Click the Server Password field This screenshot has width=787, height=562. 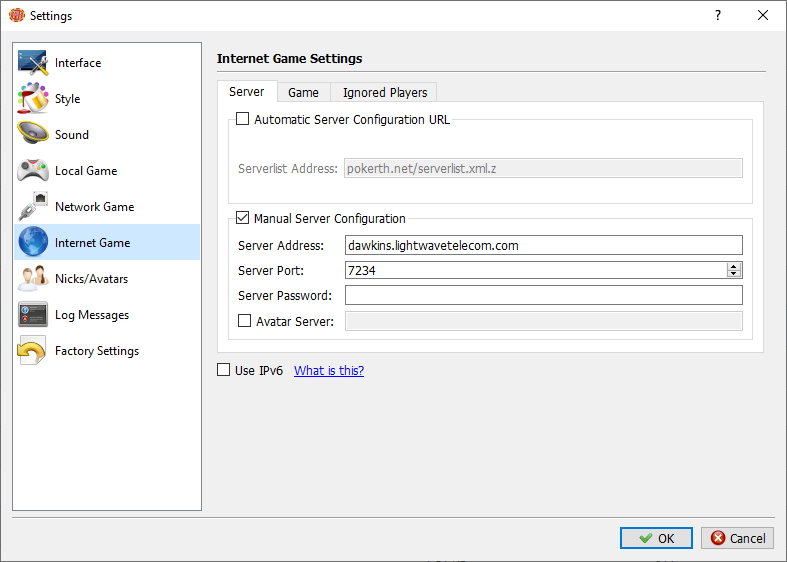(x=544, y=295)
